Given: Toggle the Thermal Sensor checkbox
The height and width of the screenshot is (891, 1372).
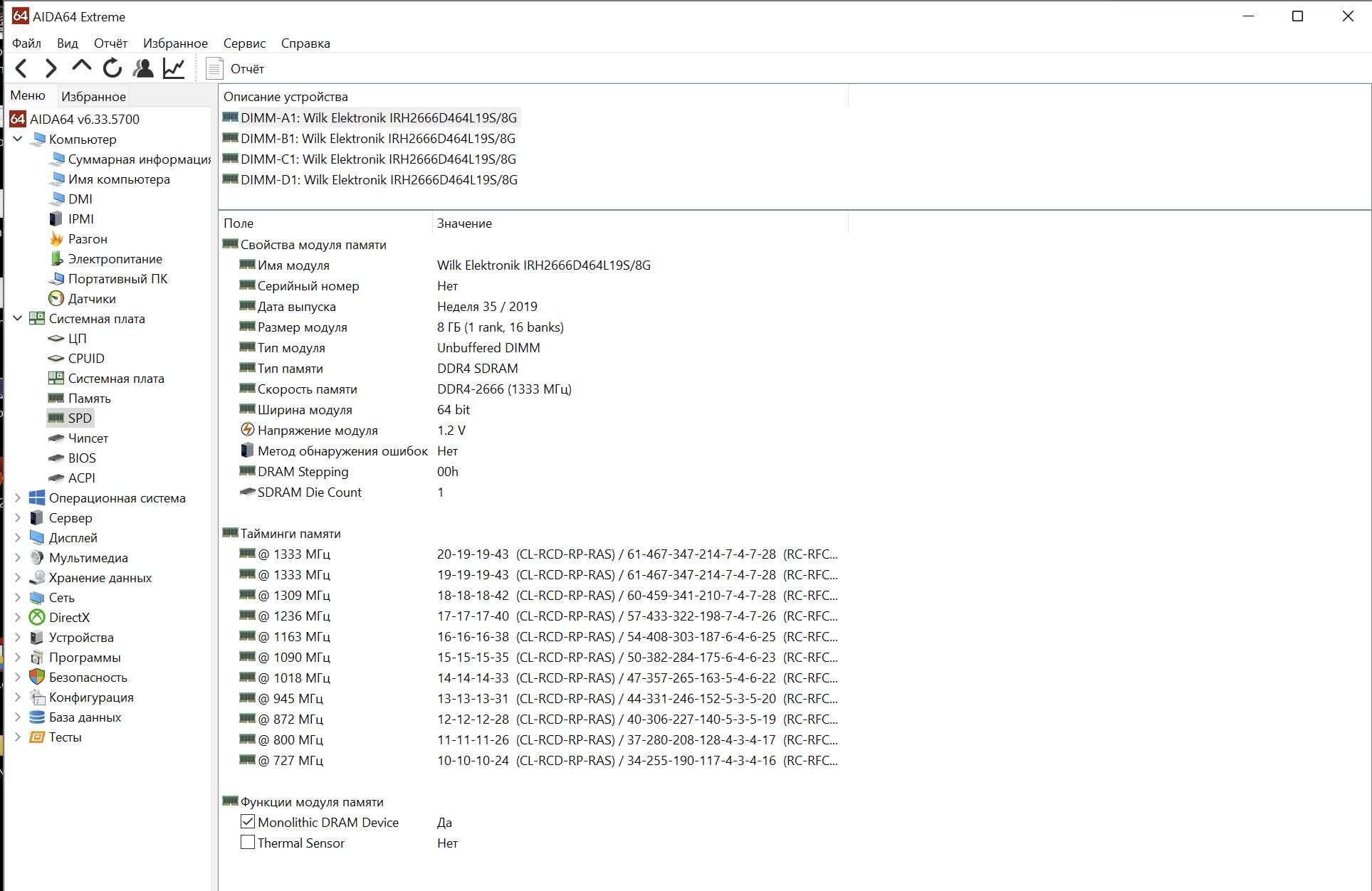Looking at the screenshot, I should [x=248, y=842].
